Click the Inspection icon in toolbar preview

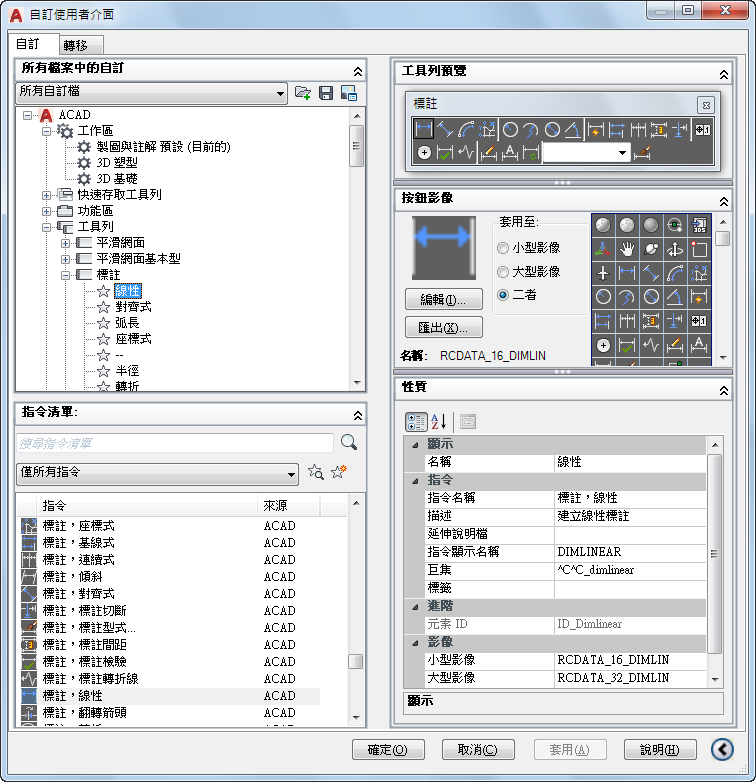click(x=445, y=152)
